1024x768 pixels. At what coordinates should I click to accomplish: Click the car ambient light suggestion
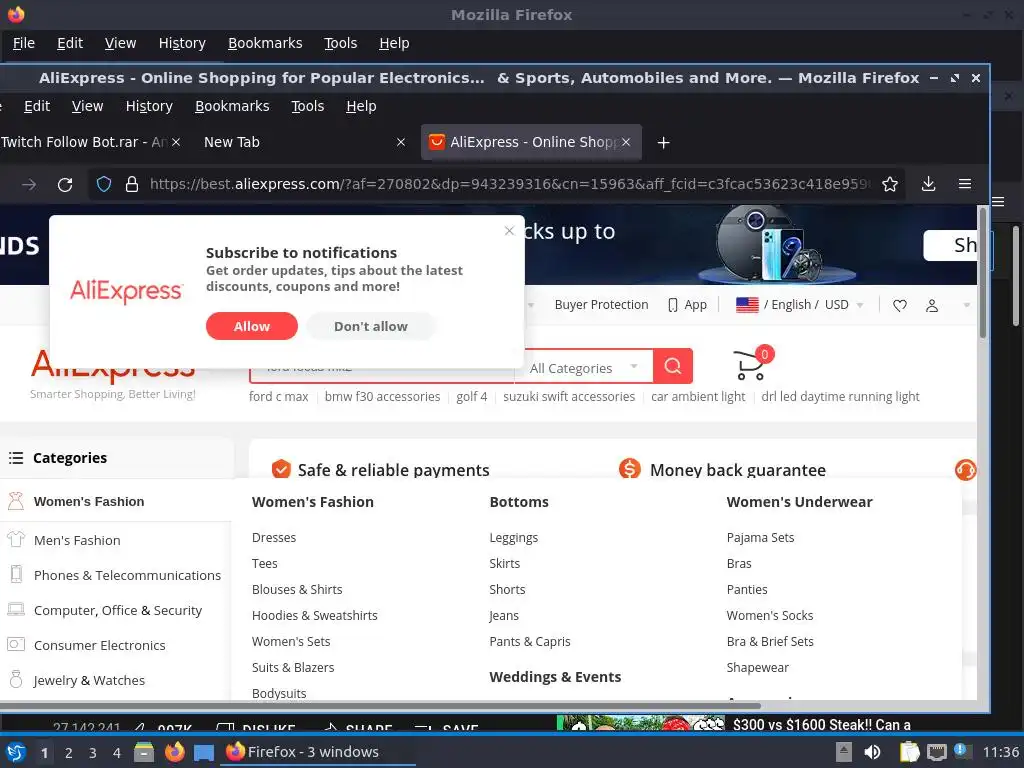coord(697,396)
